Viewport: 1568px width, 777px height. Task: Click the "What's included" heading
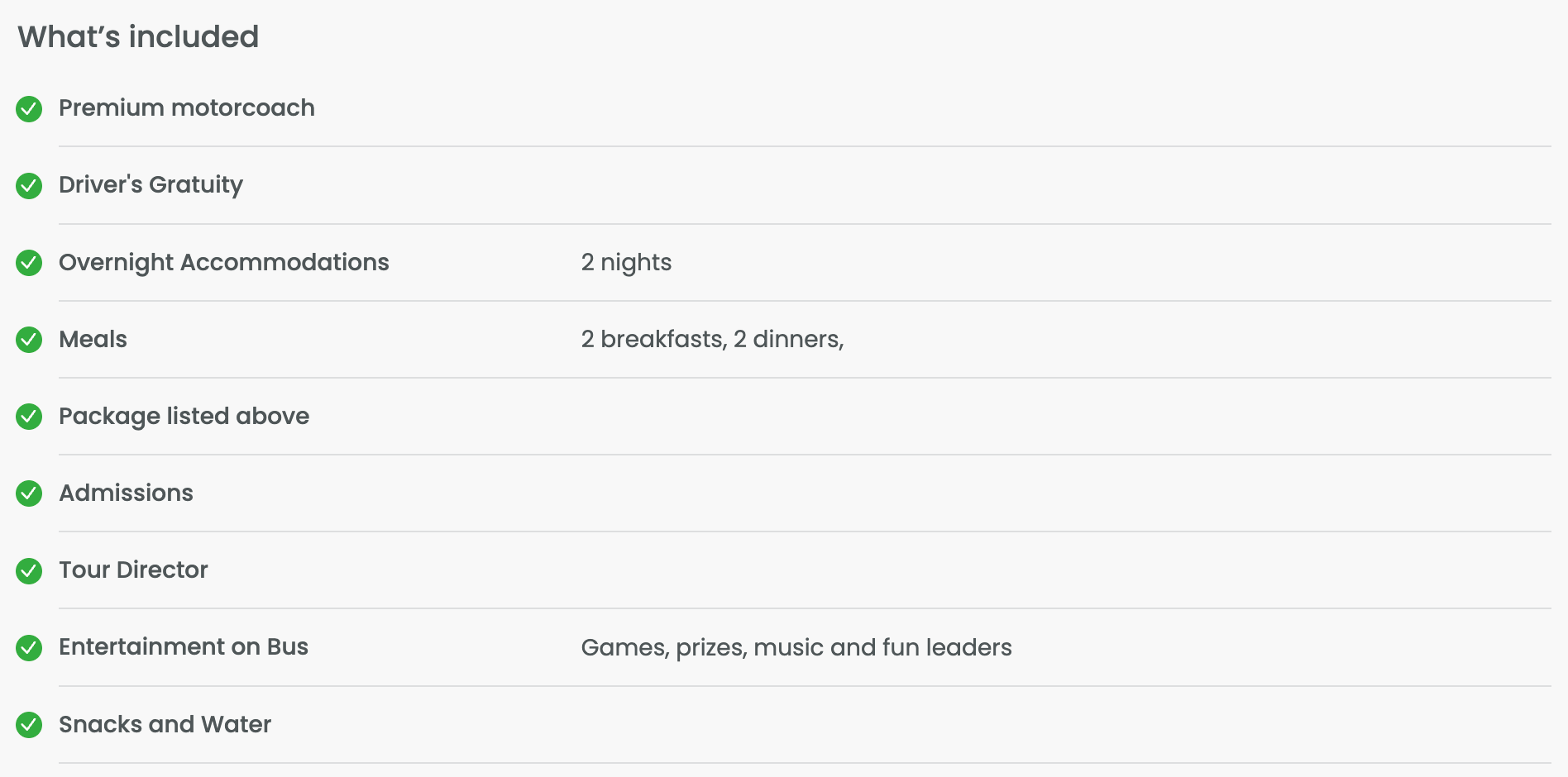pos(138,37)
